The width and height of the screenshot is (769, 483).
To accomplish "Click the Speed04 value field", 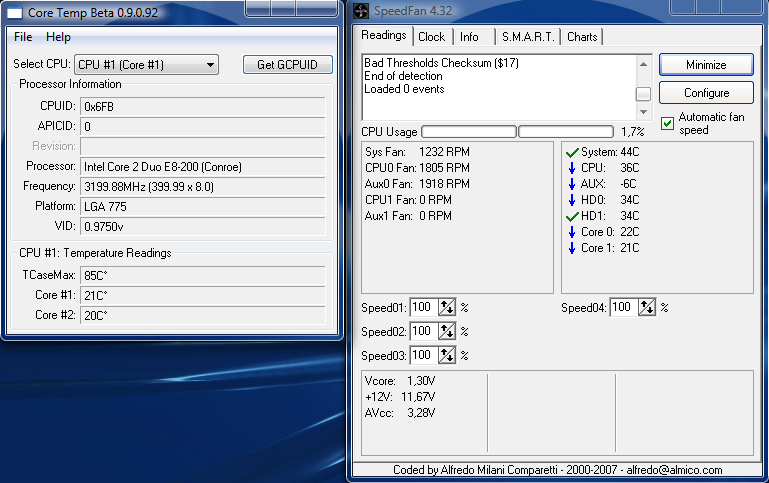I will [624, 307].
